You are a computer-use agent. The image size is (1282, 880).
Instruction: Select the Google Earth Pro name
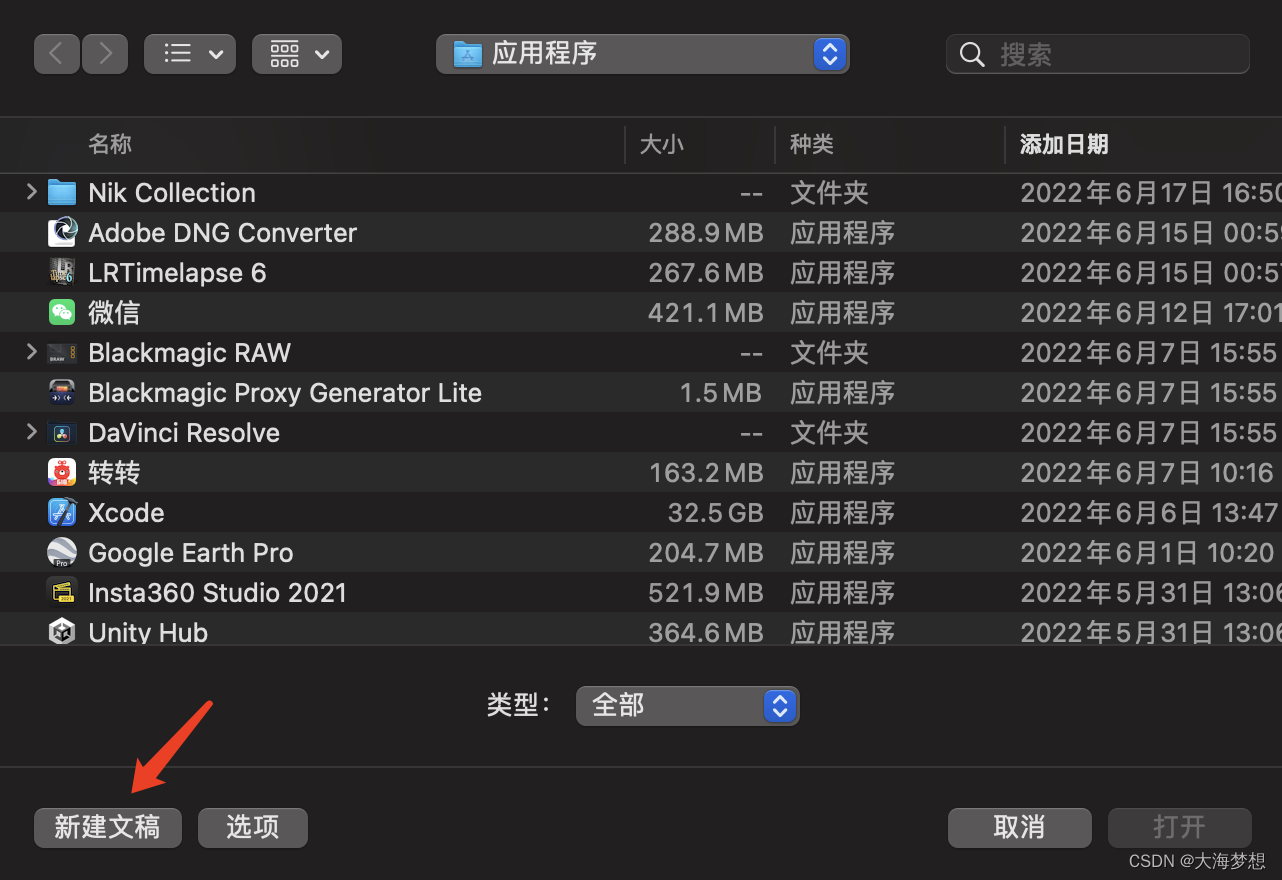pos(191,553)
